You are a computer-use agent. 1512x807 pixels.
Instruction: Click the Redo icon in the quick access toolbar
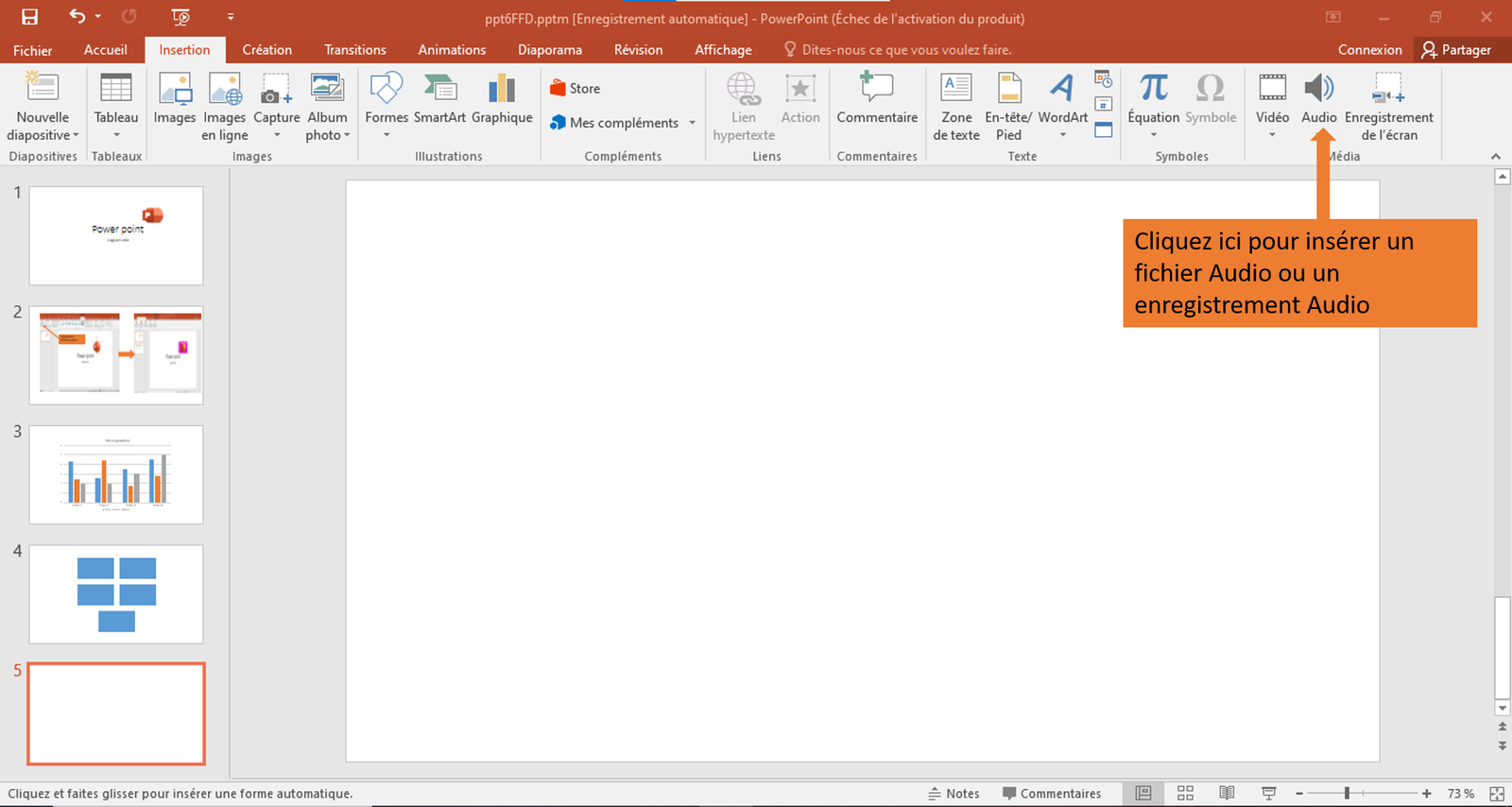[x=129, y=16]
